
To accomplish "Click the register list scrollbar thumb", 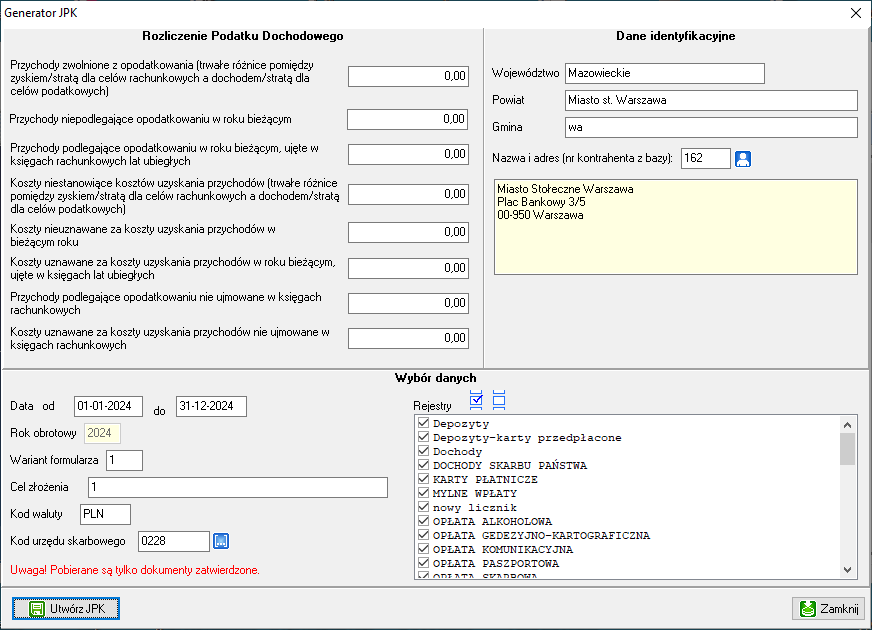I will coord(848,449).
